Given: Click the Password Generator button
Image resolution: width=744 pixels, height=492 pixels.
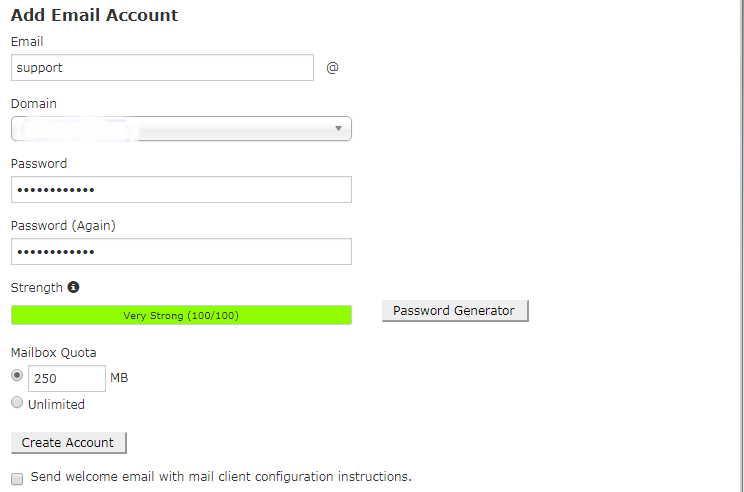Looking at the screenshot, I should [x=455, y=311].
